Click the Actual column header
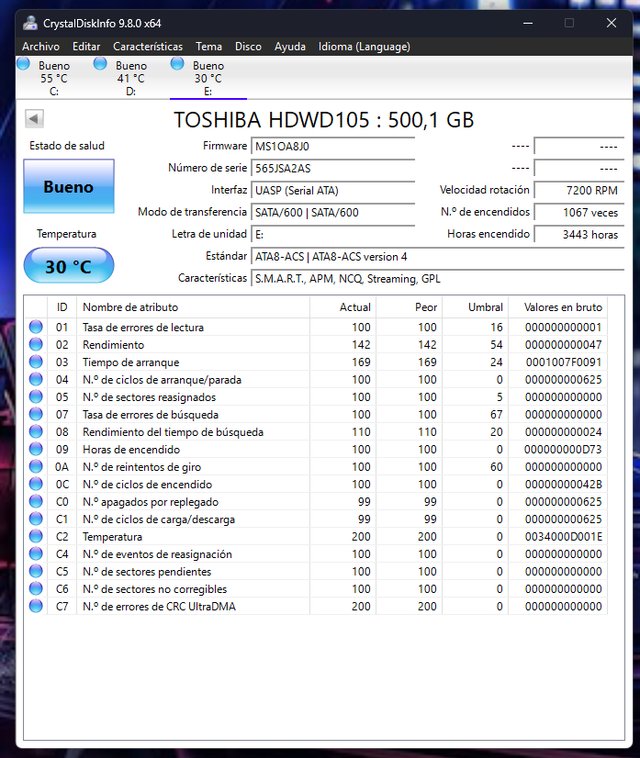Screen dimensions: 640x758 click(x=343, y=307)
